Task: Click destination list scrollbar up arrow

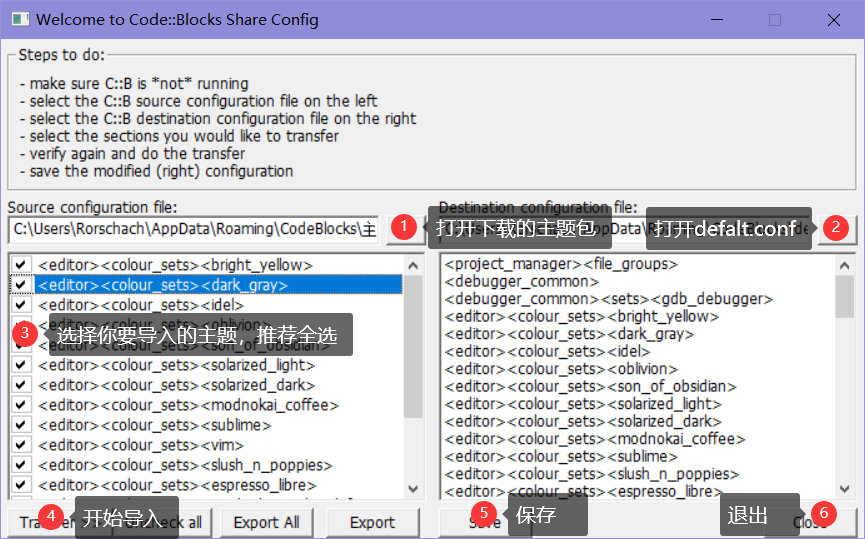Action: click(x=844, y=265)
